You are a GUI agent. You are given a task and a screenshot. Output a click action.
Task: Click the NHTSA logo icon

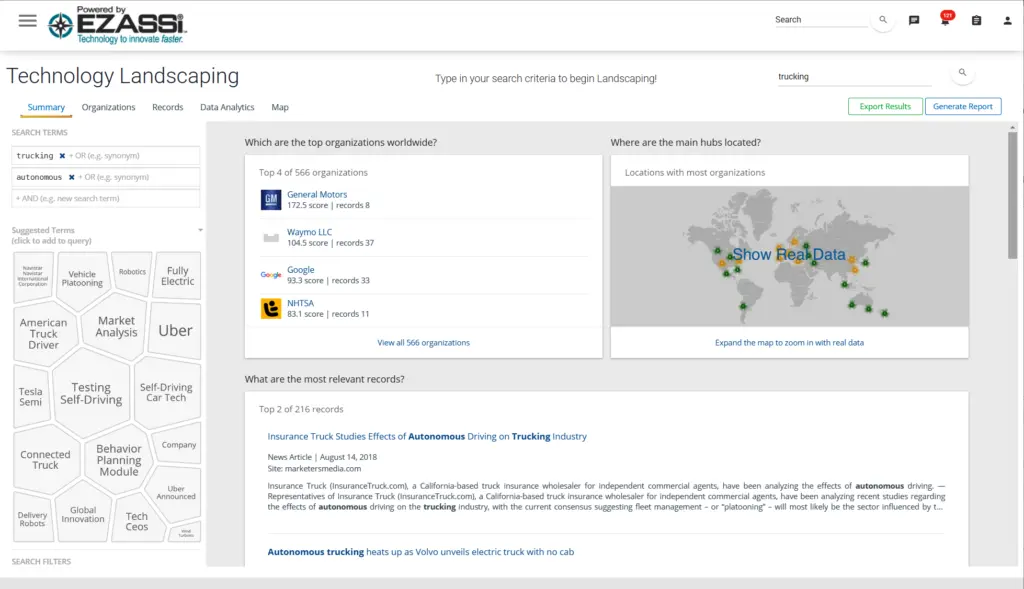click(271, 308)
